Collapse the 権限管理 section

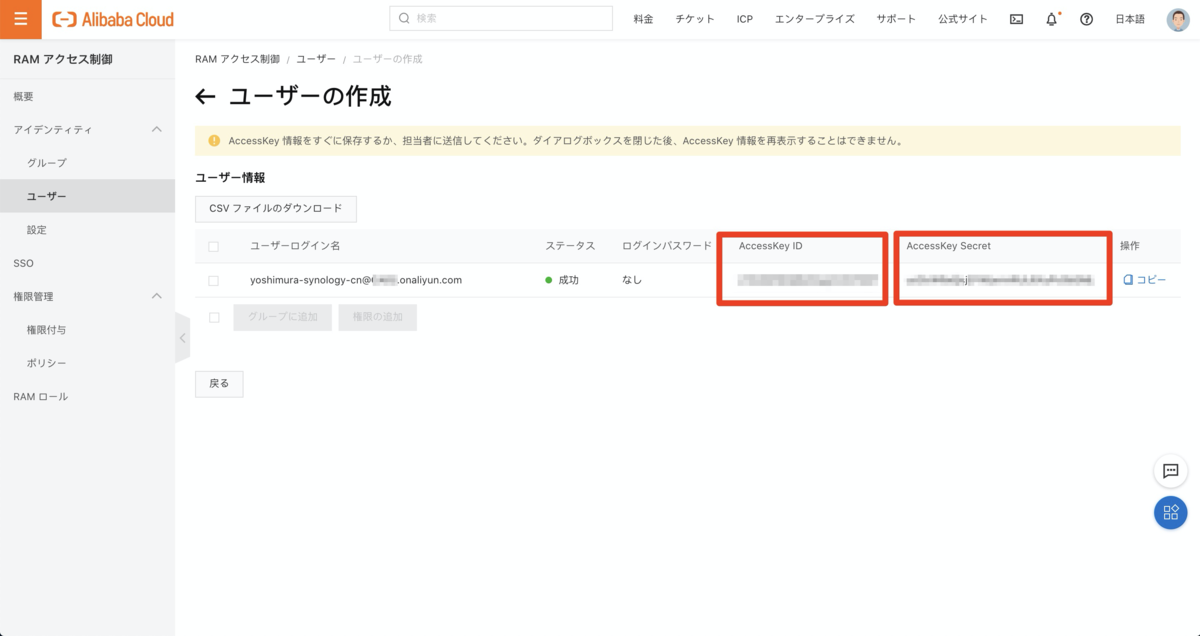click(x=156, y=297)
